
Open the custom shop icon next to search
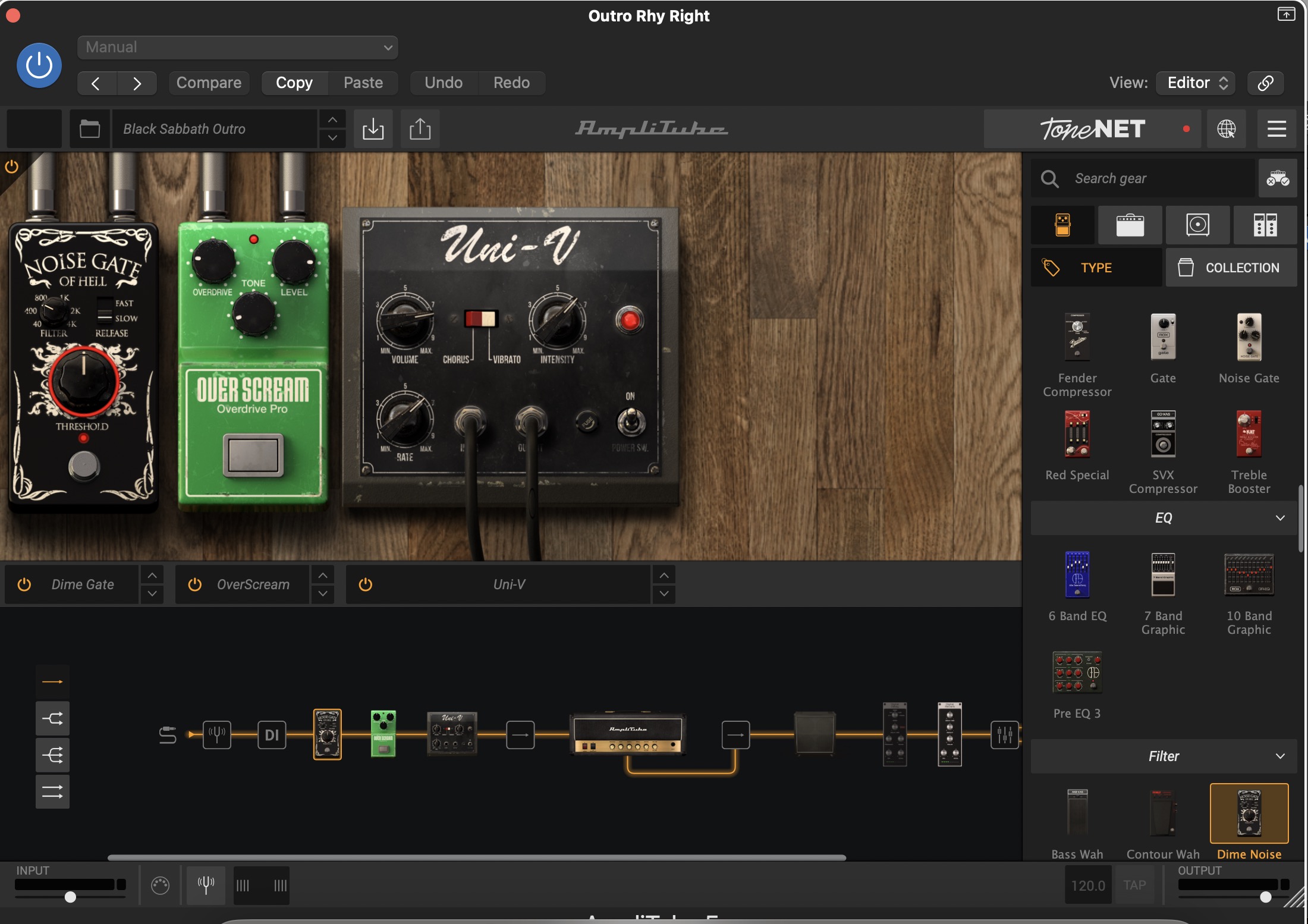pyautogui.click(x=1278, y=178)
